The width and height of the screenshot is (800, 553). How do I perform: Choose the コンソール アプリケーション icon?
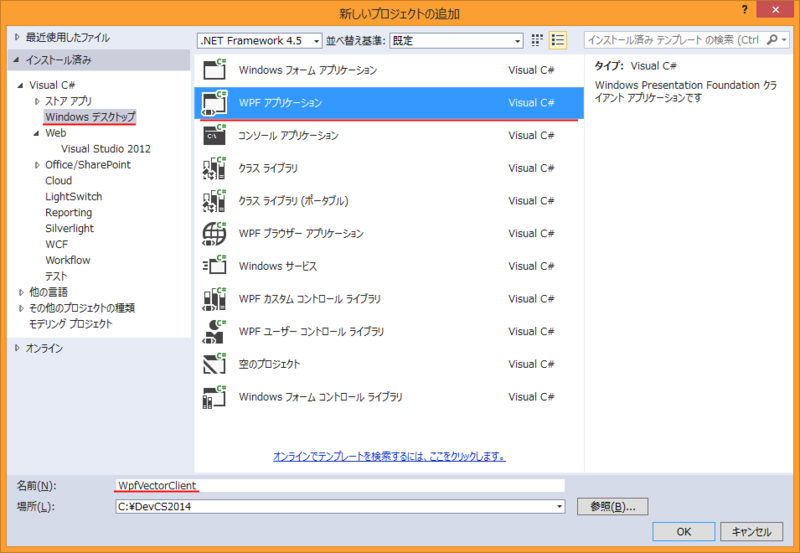click(x=214, y=135)
